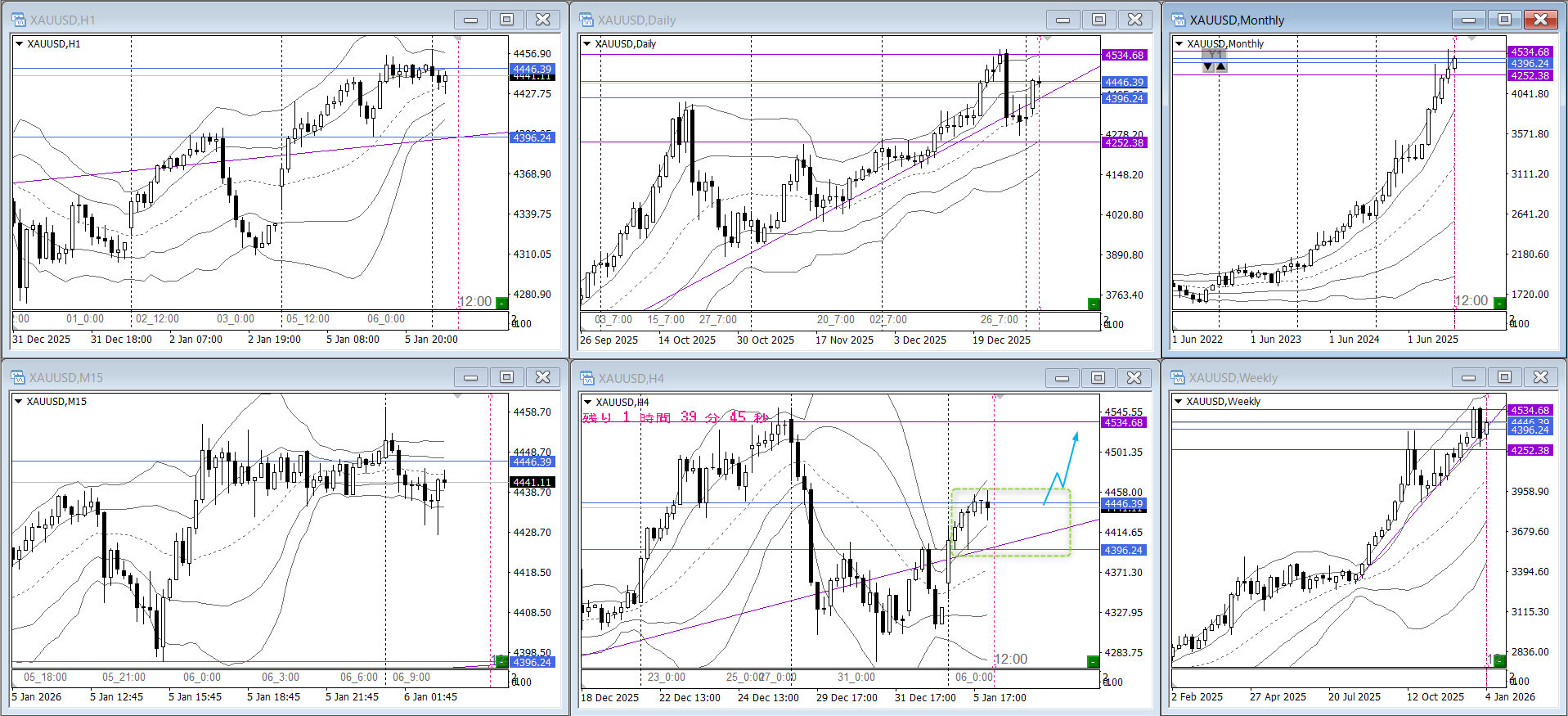Viewport: 1568px width, 716px height.
Task: Click the down arrow under Y1 label
Action: coord(1208,67)
